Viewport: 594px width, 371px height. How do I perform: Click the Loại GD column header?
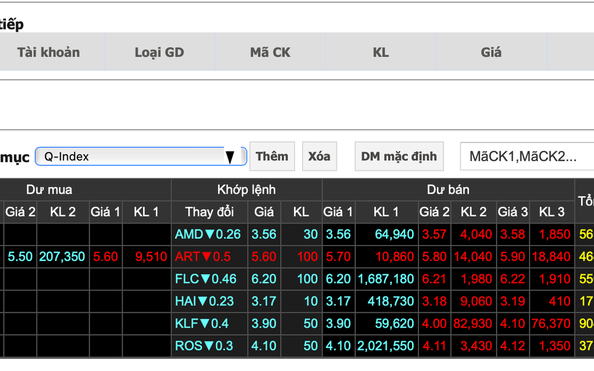[x=159, y=52]
